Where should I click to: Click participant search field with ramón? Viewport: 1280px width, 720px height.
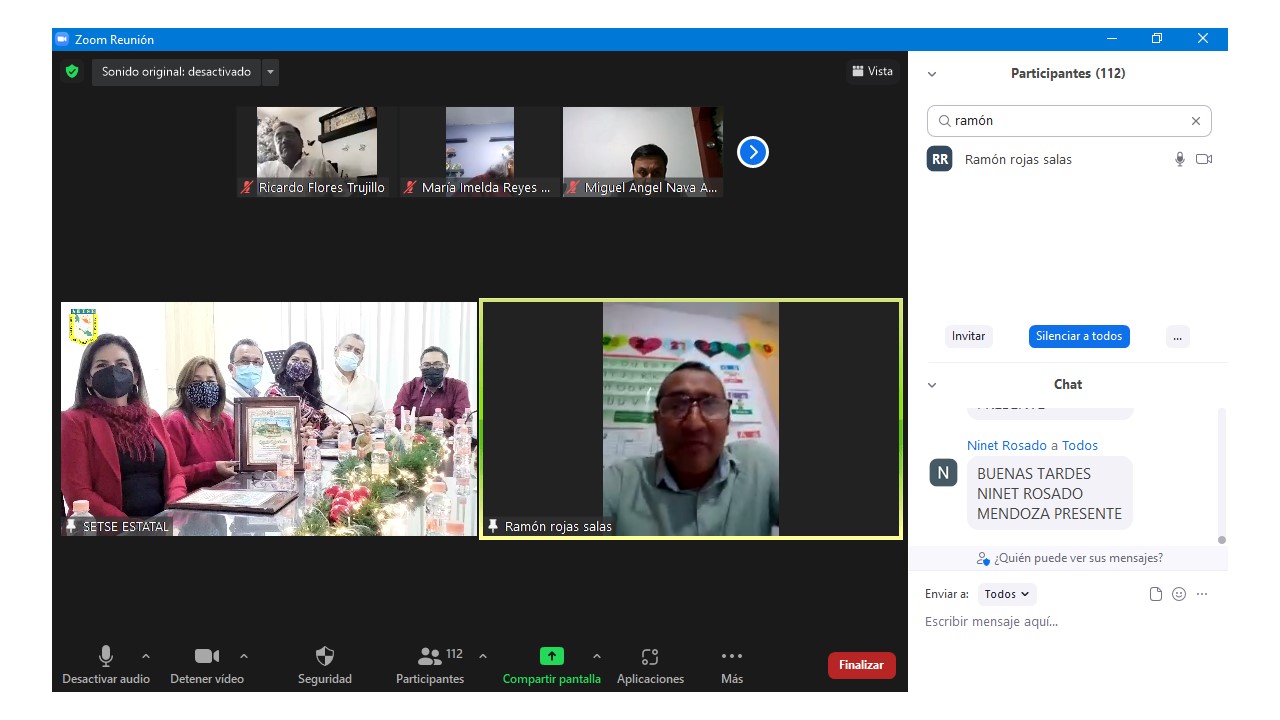pos(1069,121)
